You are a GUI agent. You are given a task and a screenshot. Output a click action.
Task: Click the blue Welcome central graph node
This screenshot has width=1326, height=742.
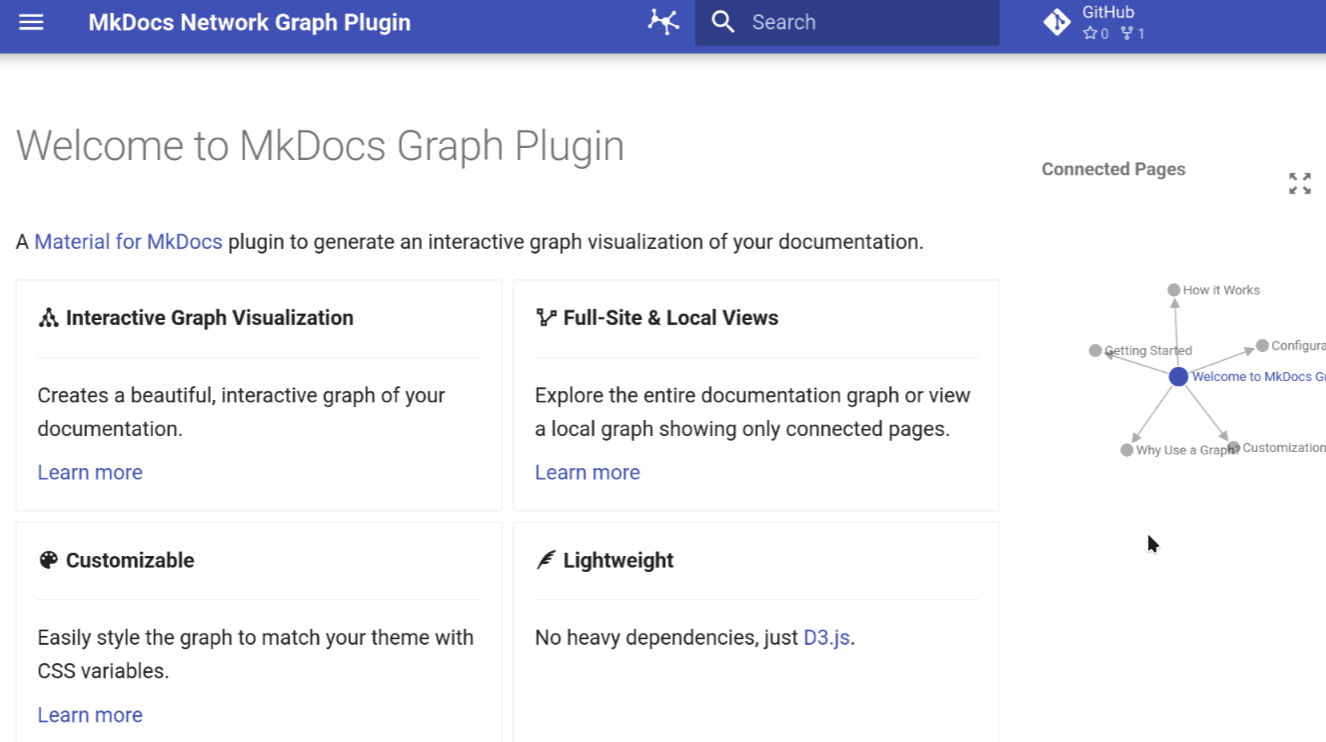(x=1178, y=377)
